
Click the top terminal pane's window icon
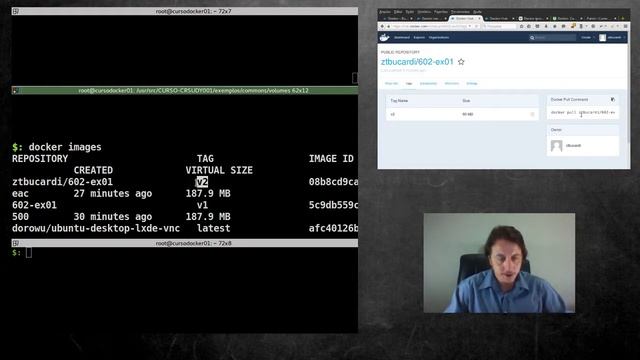(16, 11)
